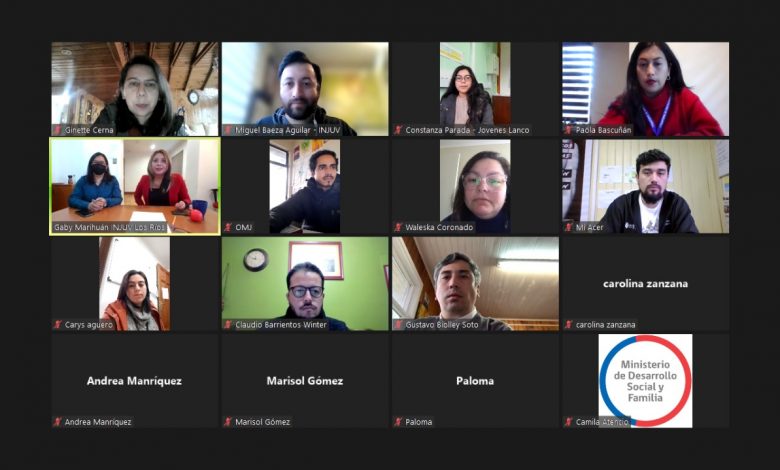Click muted mic icon beside Miguel Baeza Aguilar
The width and height of the screenshot is (780, 470).
click(228, 130)
